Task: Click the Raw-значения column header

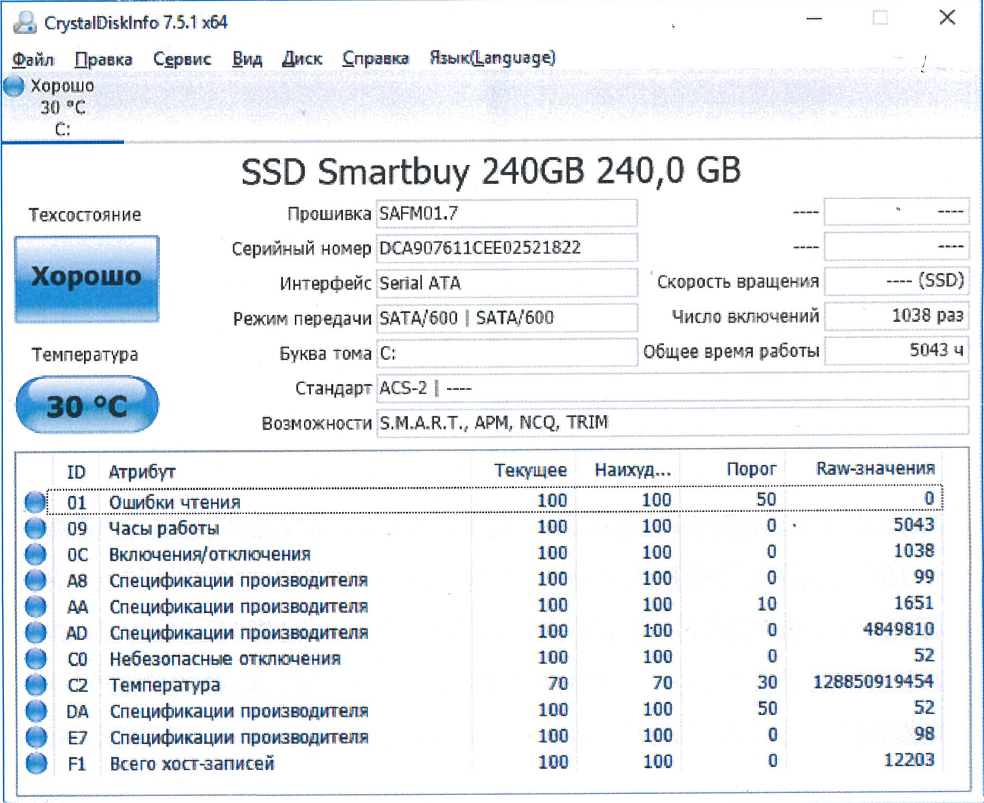Action: [x=875, y=468]
